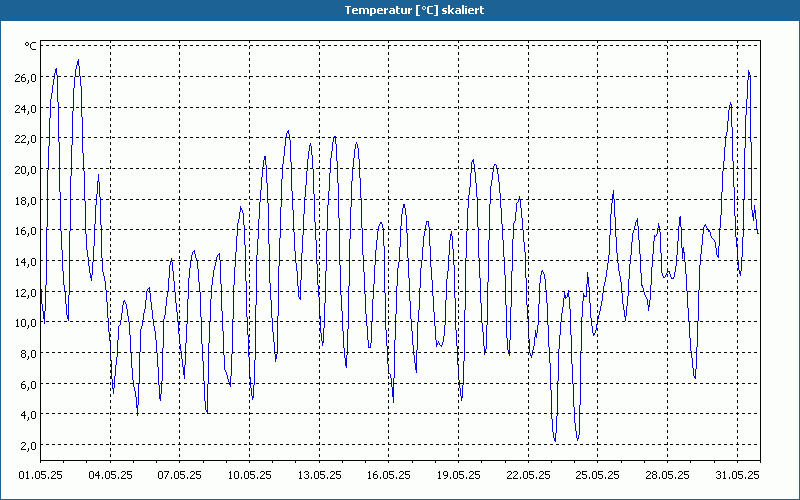Click the 16.05.25 date label
Image resolution: width=800 pixels, height=500 pixels.
click(389, 475)
